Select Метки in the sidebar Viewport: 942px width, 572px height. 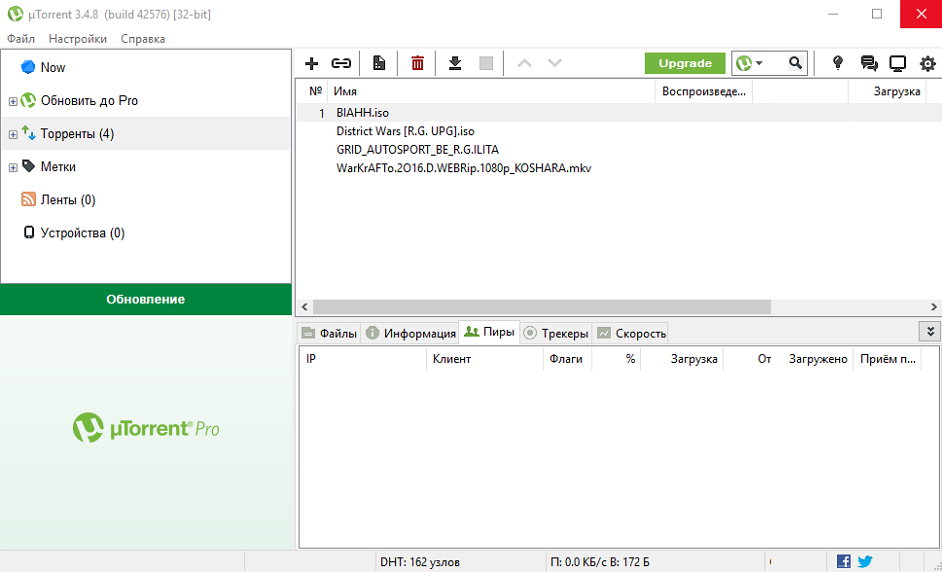(58, 166)
